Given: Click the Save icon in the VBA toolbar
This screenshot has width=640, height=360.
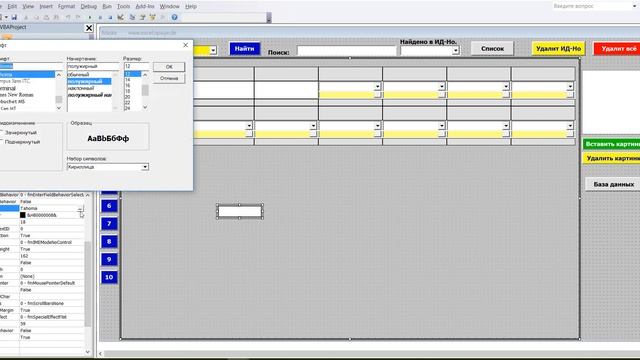Looking at the screenshot, I should [14, 17].
